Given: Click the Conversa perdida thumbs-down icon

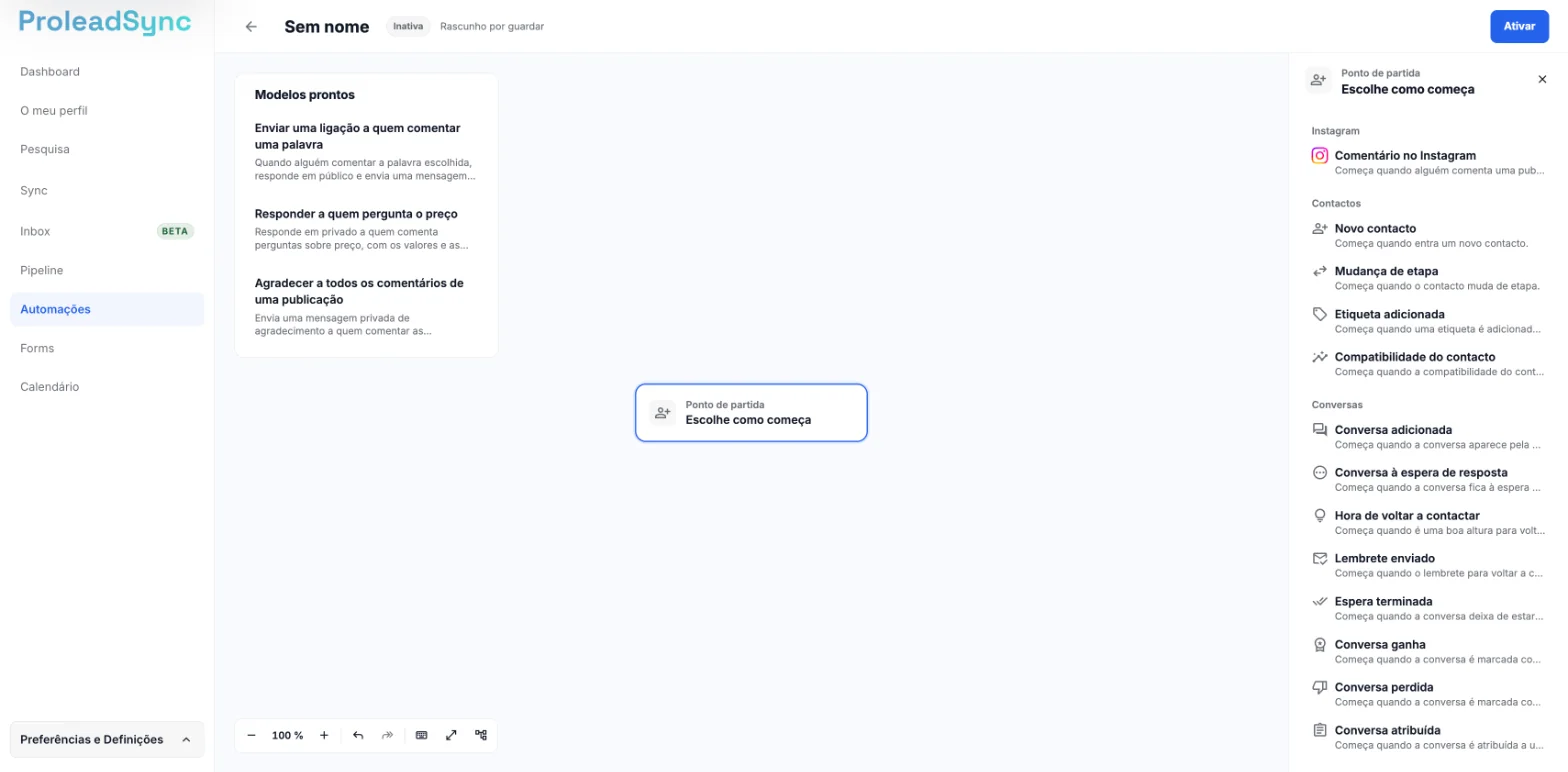Looking at the screenshot, I should point(1320,687).
